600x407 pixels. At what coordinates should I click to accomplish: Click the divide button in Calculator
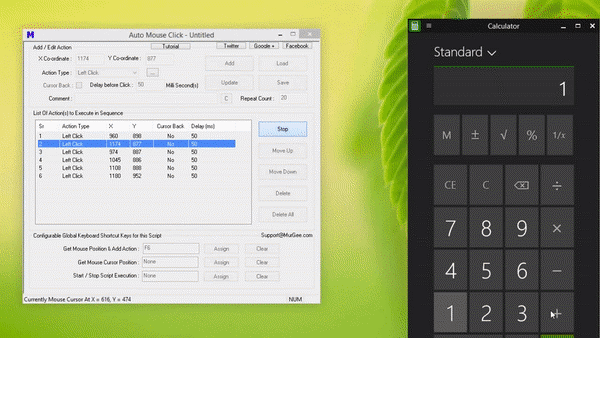point(557,186)
